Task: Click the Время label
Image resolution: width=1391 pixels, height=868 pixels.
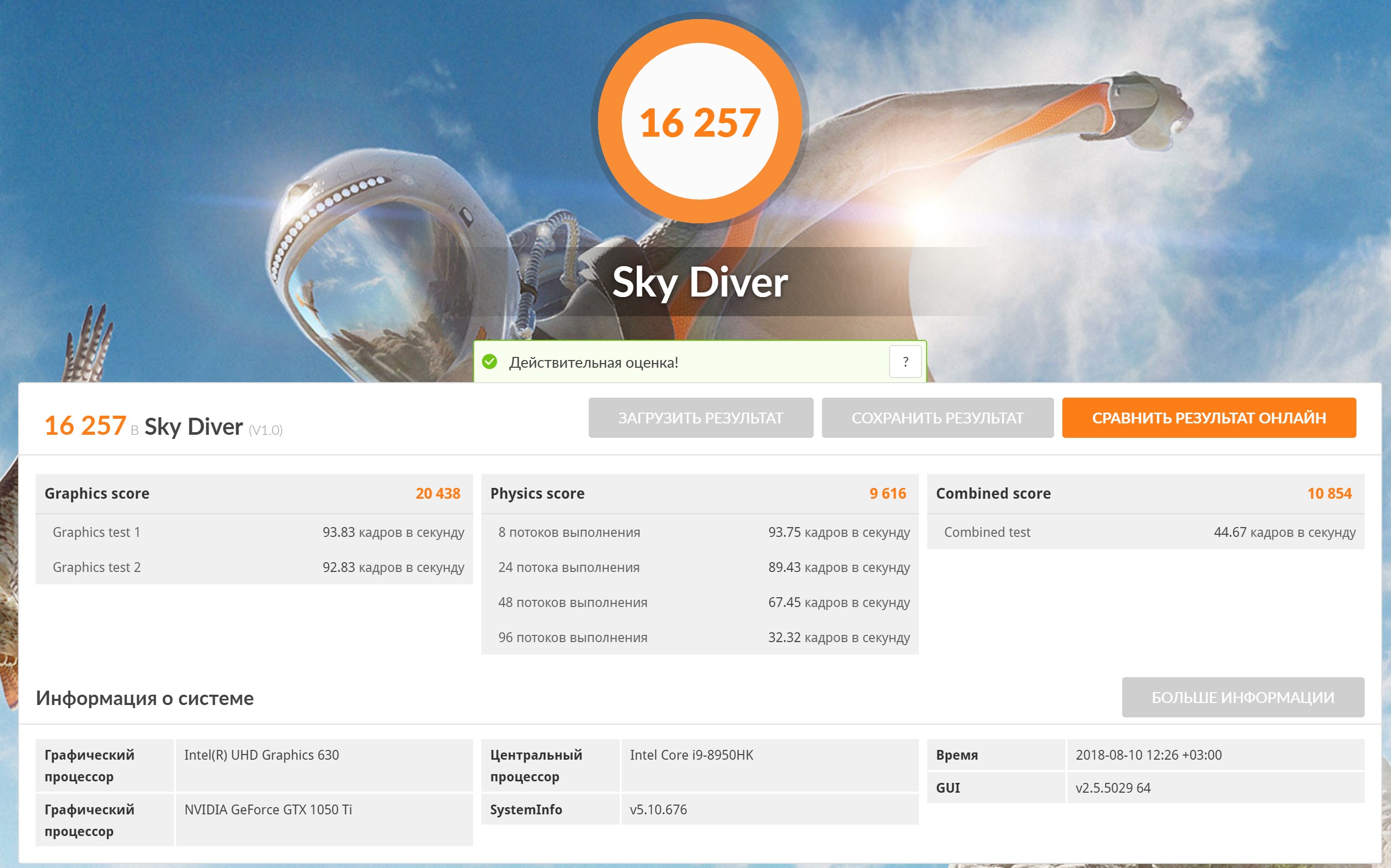Action: click(x=957, y=756)
